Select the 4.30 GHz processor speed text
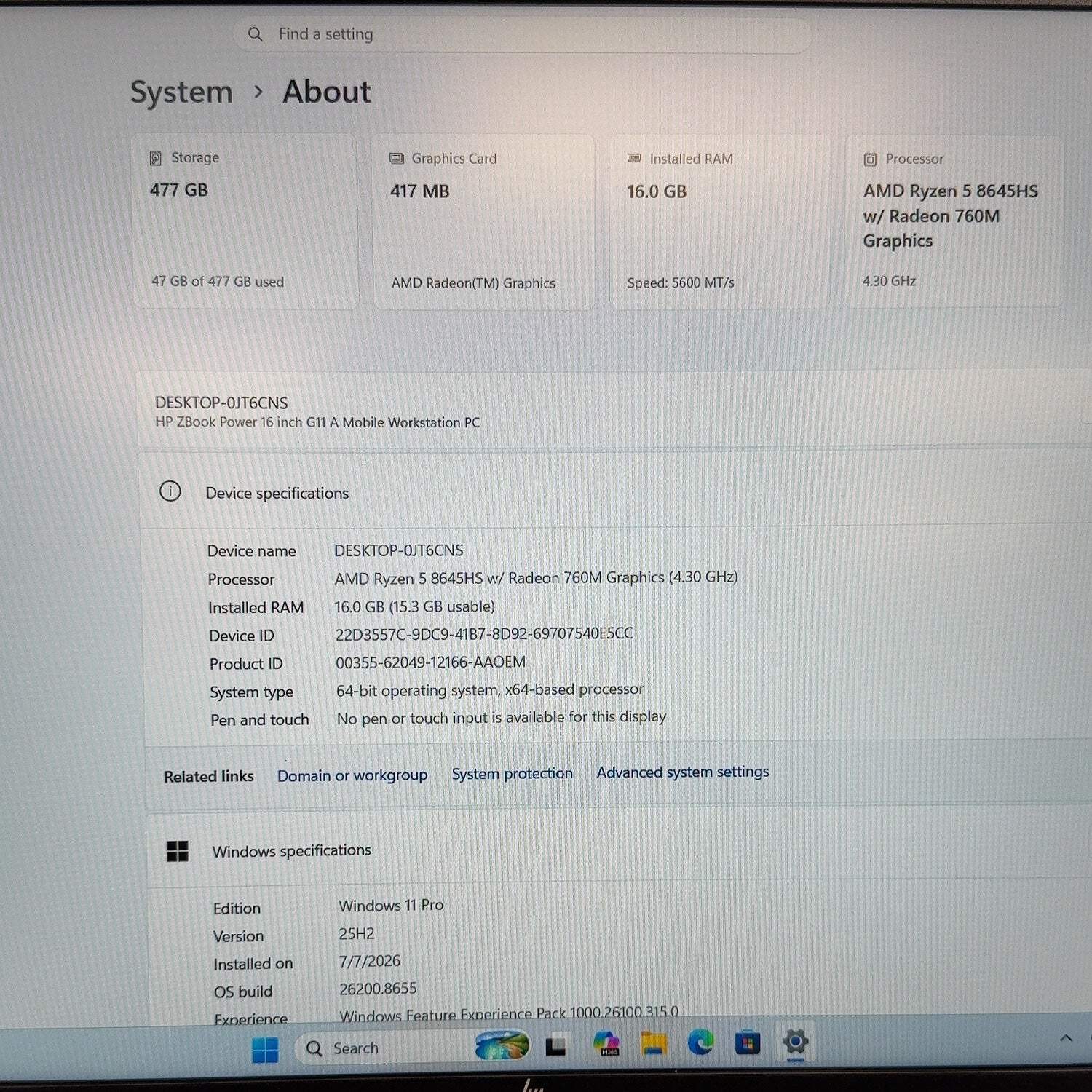 pyautogui.click(x=889, y=281)
